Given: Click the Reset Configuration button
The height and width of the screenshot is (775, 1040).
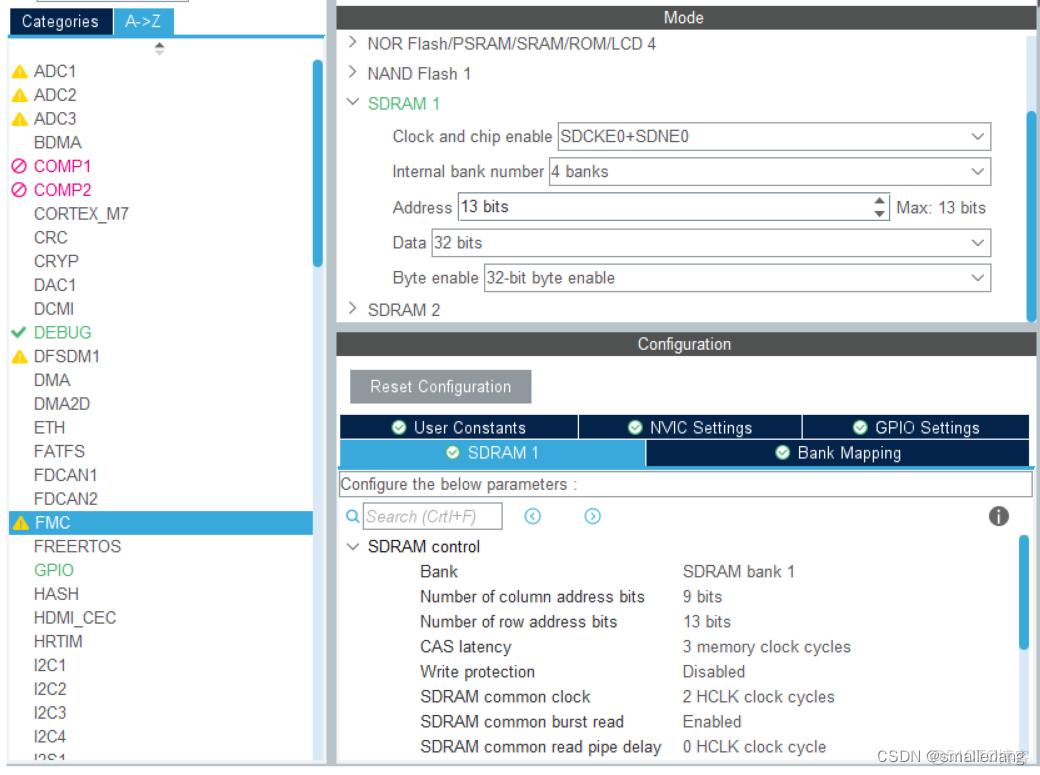Looking at the screenshot, I should coord(439,386).
